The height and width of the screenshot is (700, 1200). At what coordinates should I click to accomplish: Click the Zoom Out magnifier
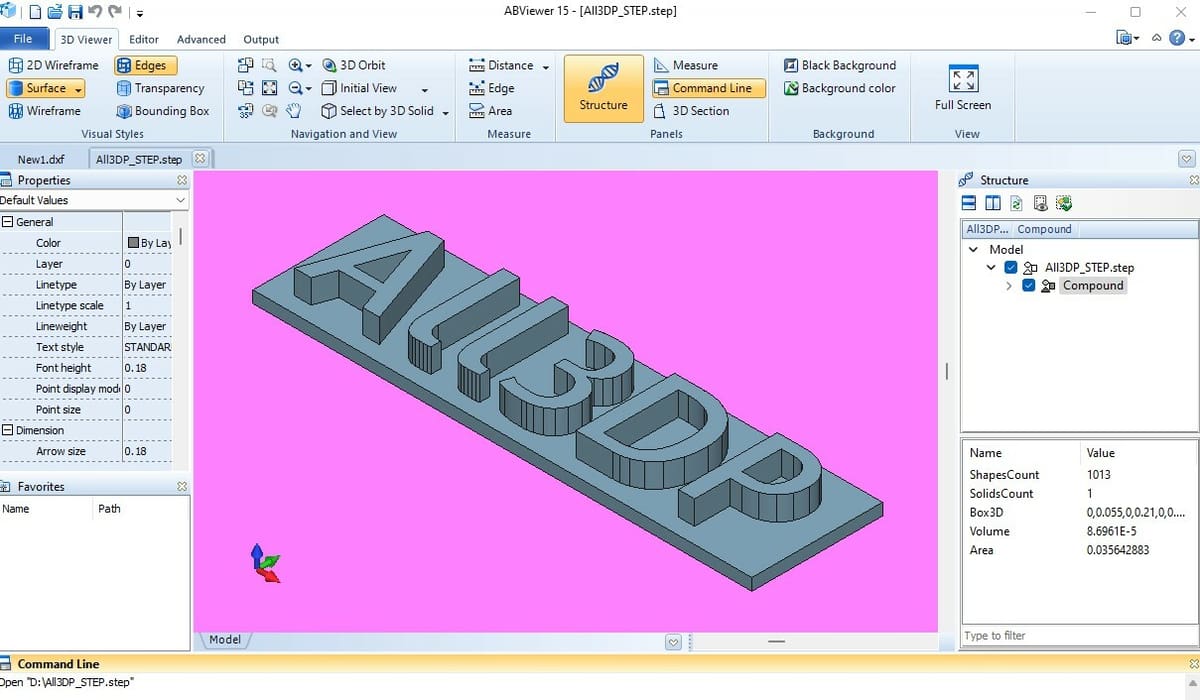point(296,88)
